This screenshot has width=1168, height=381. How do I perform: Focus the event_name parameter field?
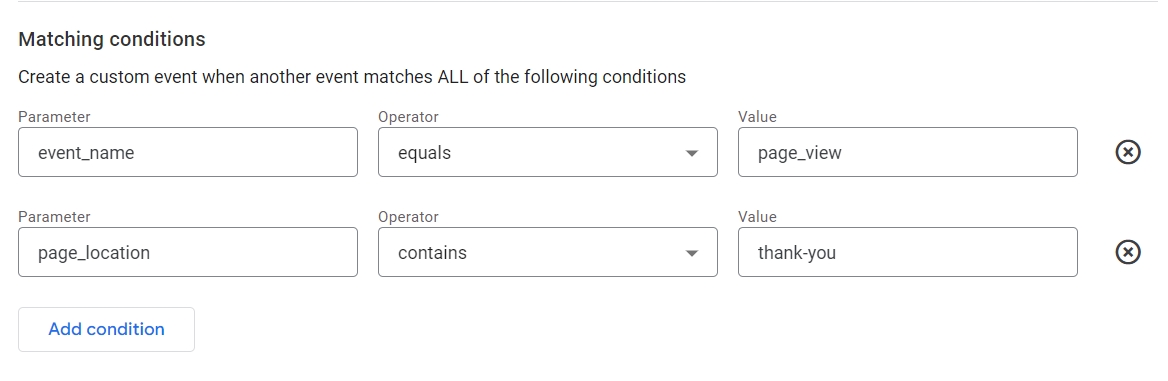[188, 152]
